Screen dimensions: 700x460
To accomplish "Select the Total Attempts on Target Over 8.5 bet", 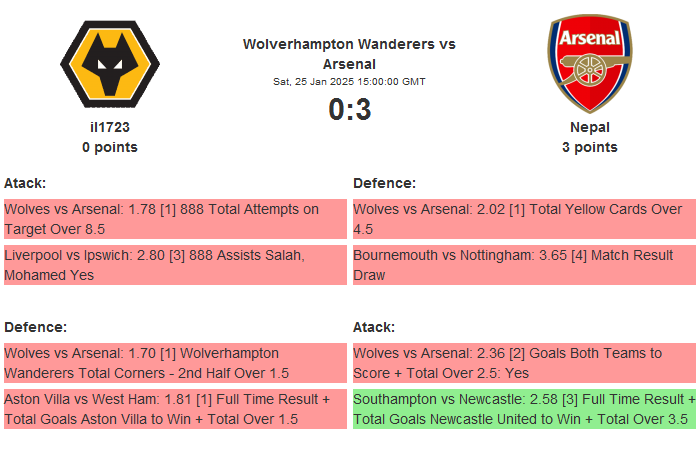I will [175, 219].
